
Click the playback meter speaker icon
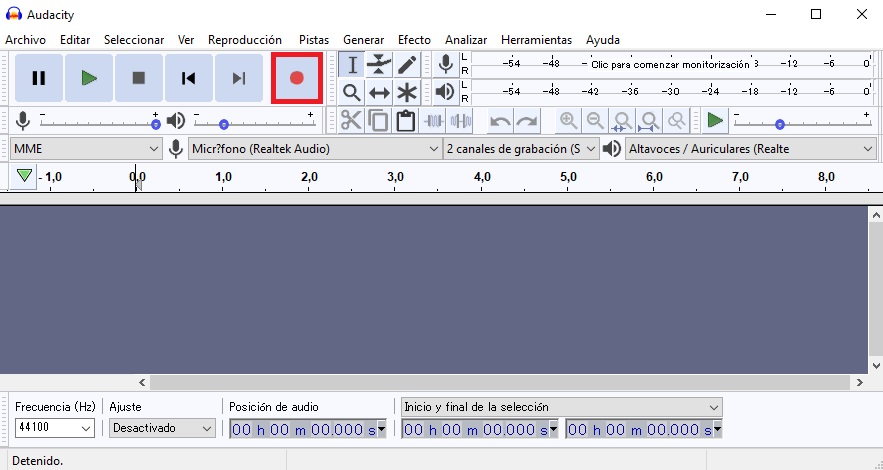(x=446, y=92)
